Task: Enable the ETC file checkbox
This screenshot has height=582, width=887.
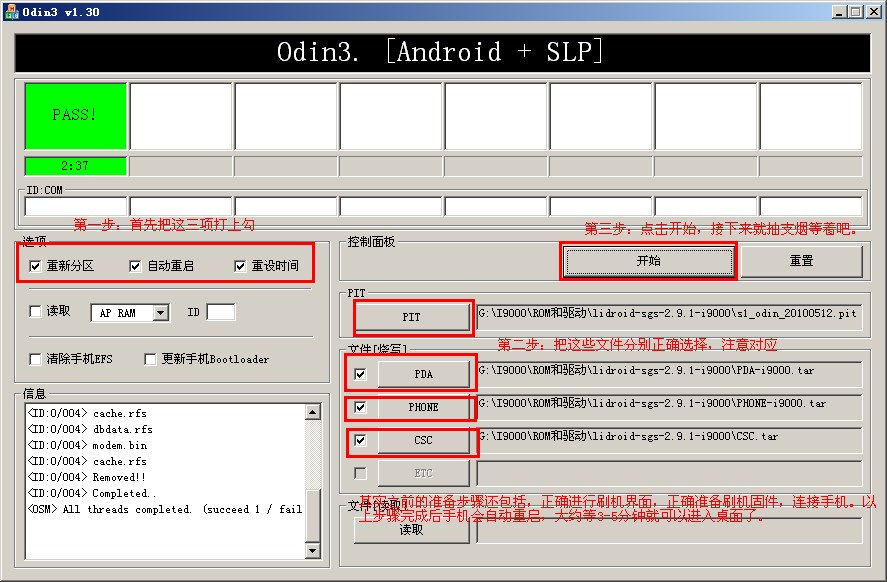Action: click(359, 473)
